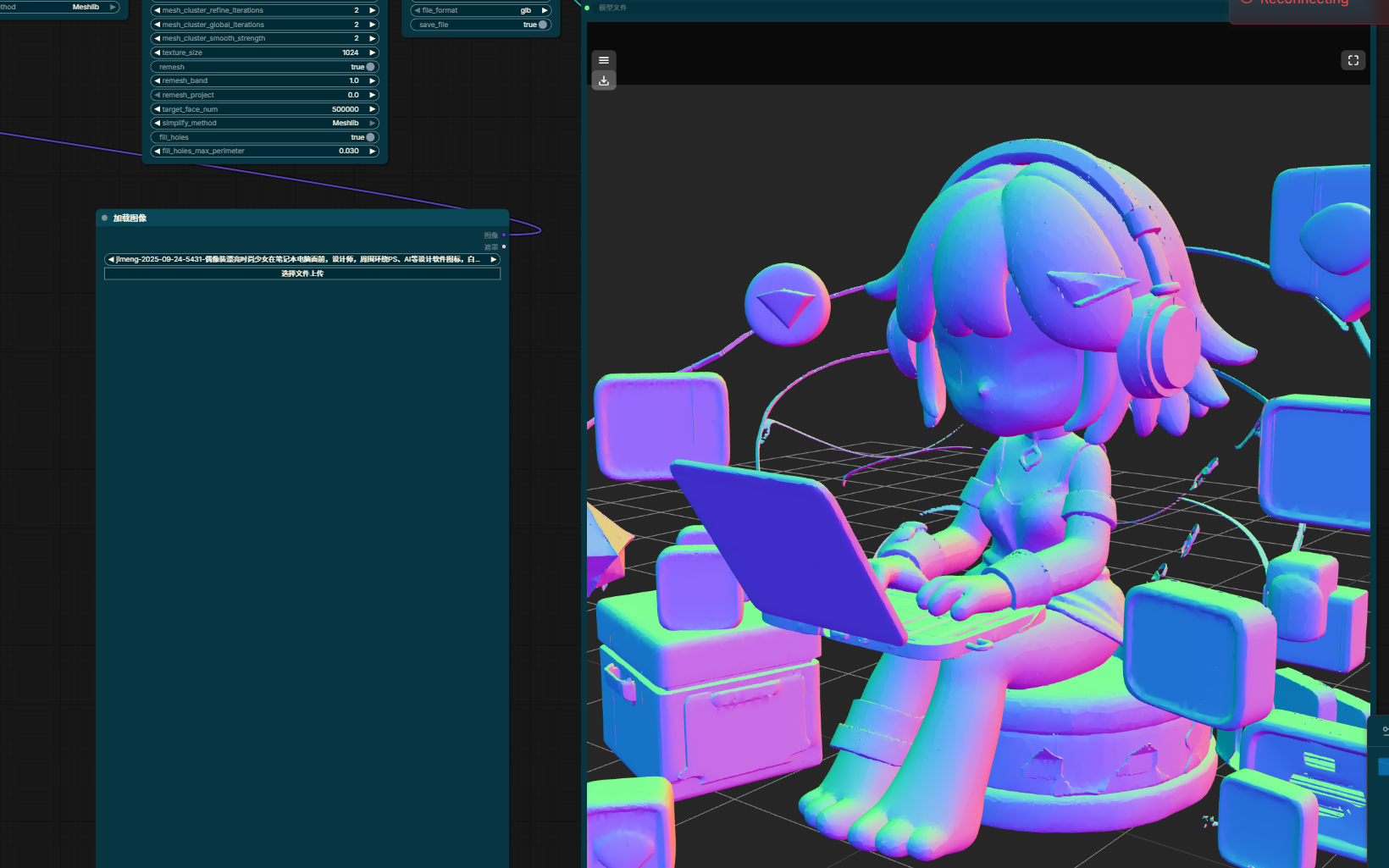Click the 图像 output socket
Screen dimensions: 1389x868
pyautogui.click(x=504, y=235)
